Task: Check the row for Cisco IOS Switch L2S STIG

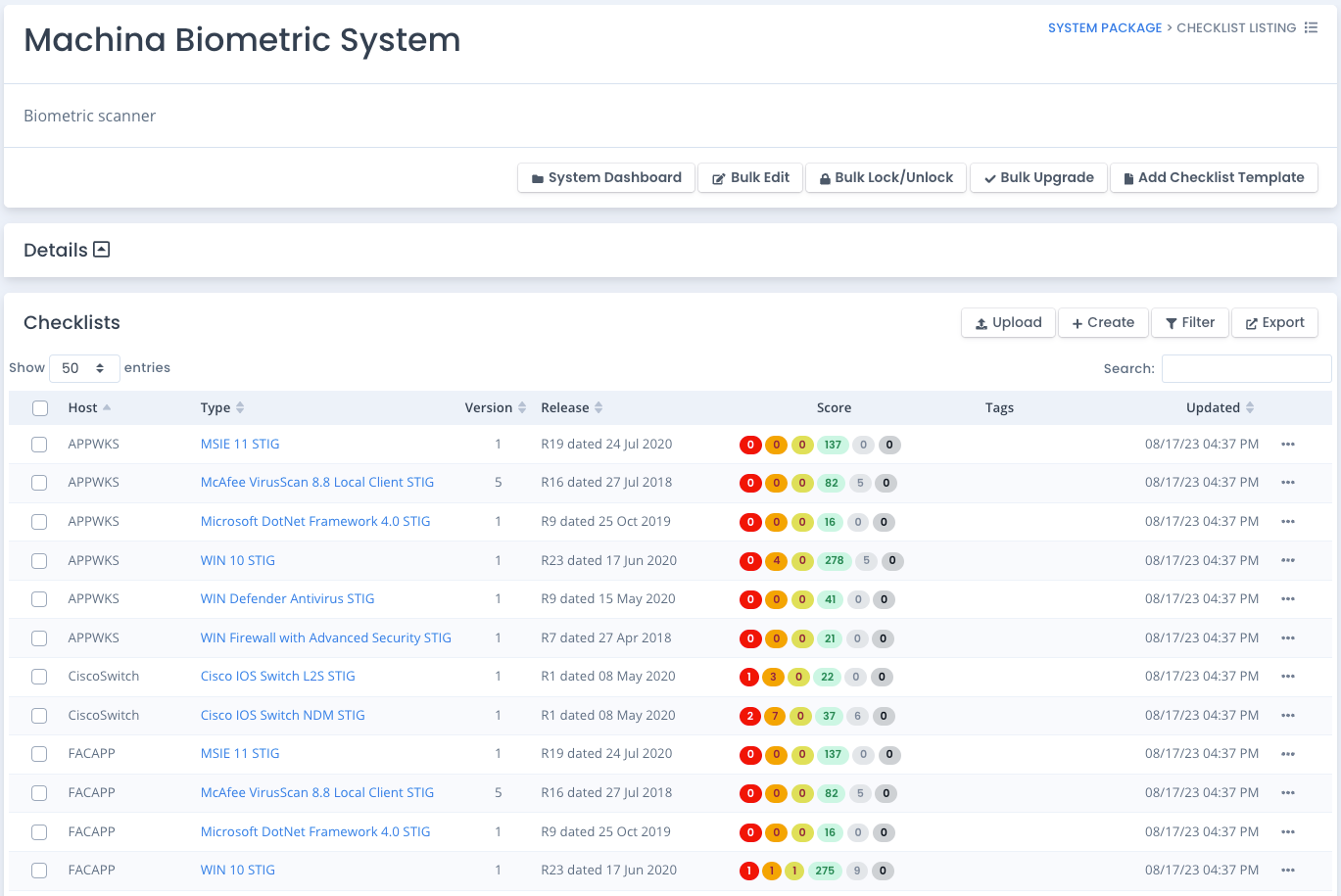Action: click(38, 677)
